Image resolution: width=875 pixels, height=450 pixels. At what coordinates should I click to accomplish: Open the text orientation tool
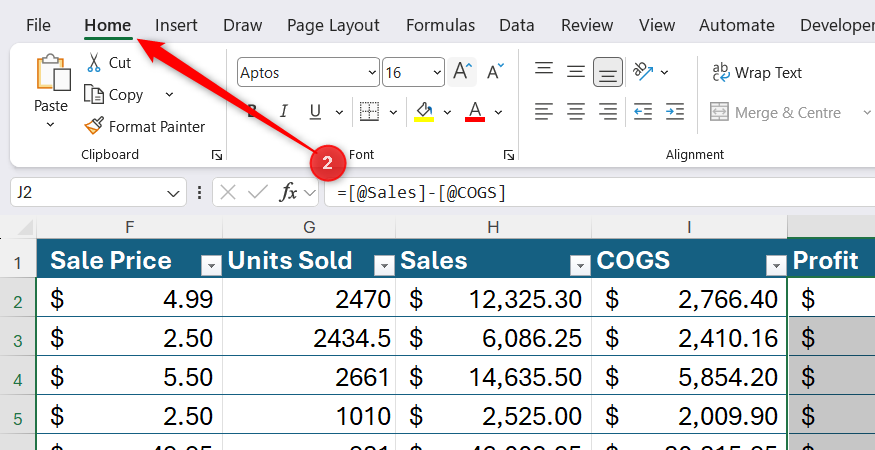pos(643,72)
